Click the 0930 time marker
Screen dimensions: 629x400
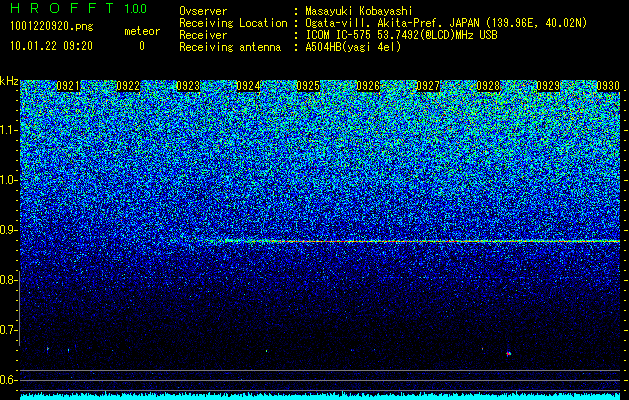[x=608, y=86]
